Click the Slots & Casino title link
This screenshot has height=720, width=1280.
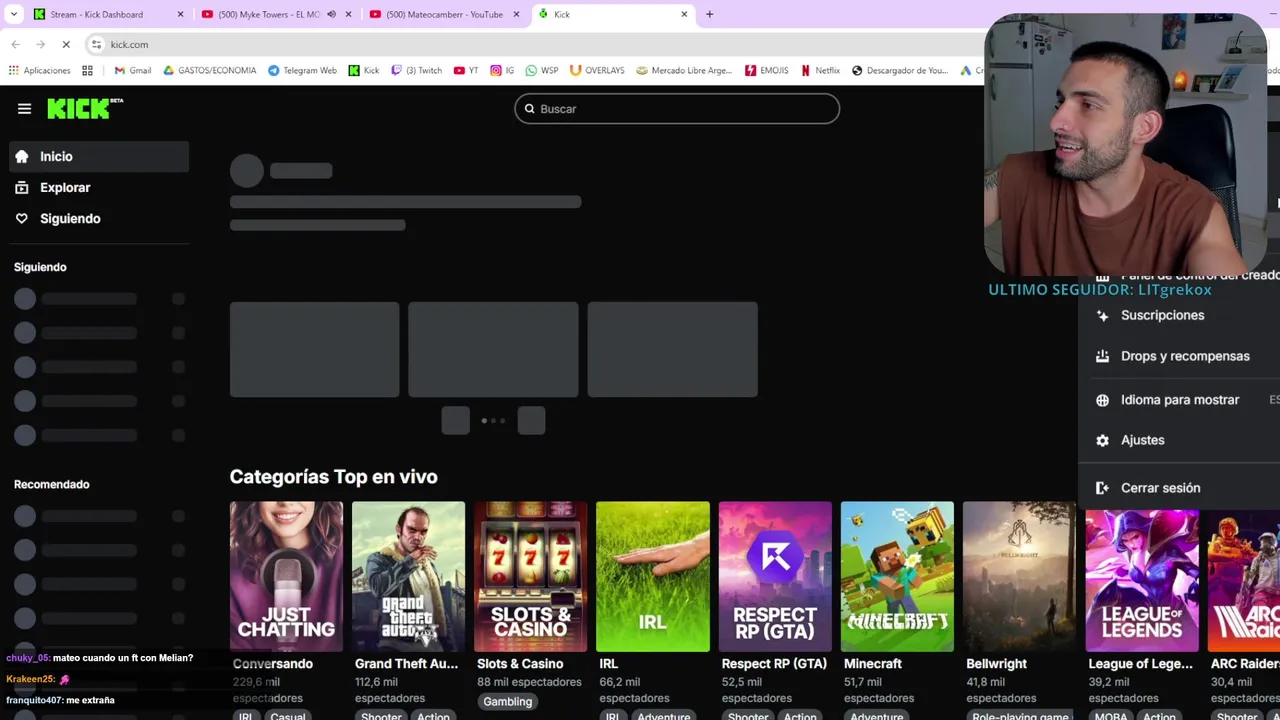[x=520, y=664]
